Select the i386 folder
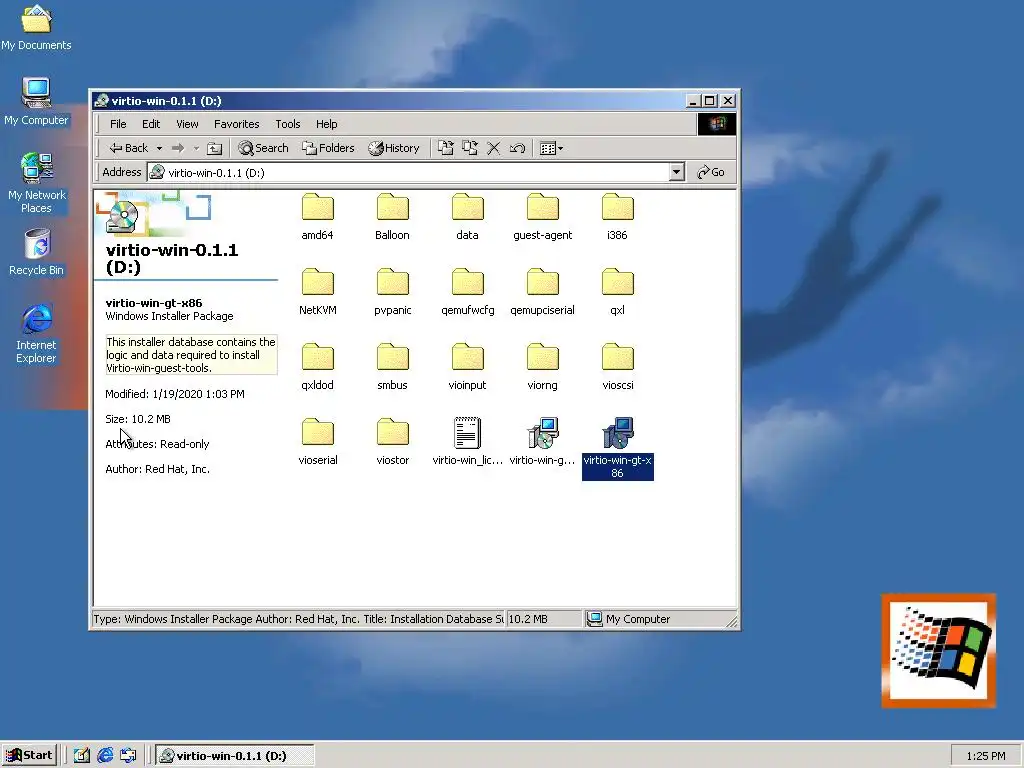Screen dimensions: 1024x768 [617, 217]
